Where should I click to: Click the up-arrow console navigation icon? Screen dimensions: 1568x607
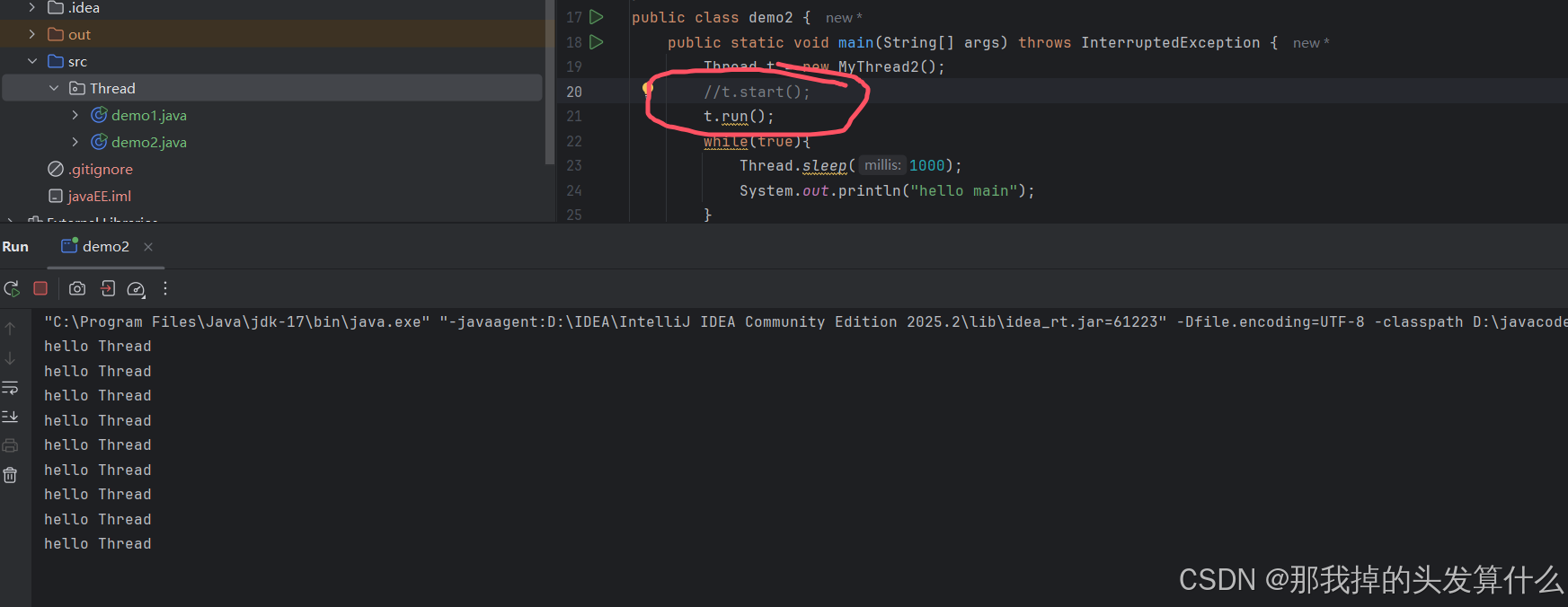10,329
